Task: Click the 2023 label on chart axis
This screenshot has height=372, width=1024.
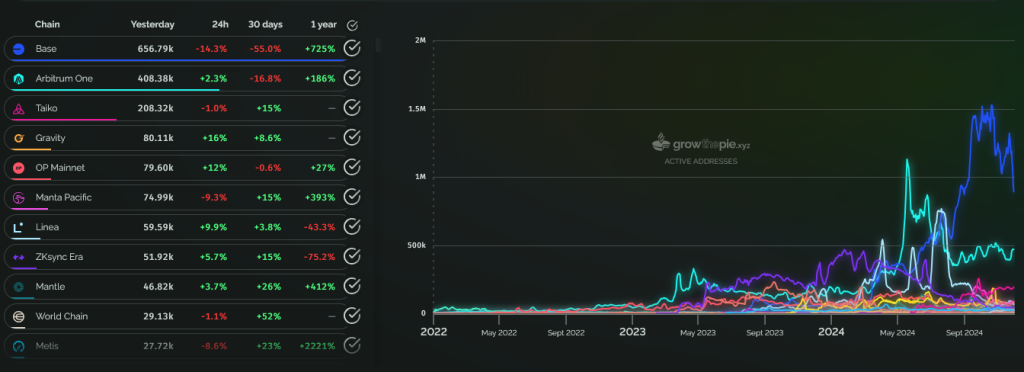Action: [x=633, y=332]
